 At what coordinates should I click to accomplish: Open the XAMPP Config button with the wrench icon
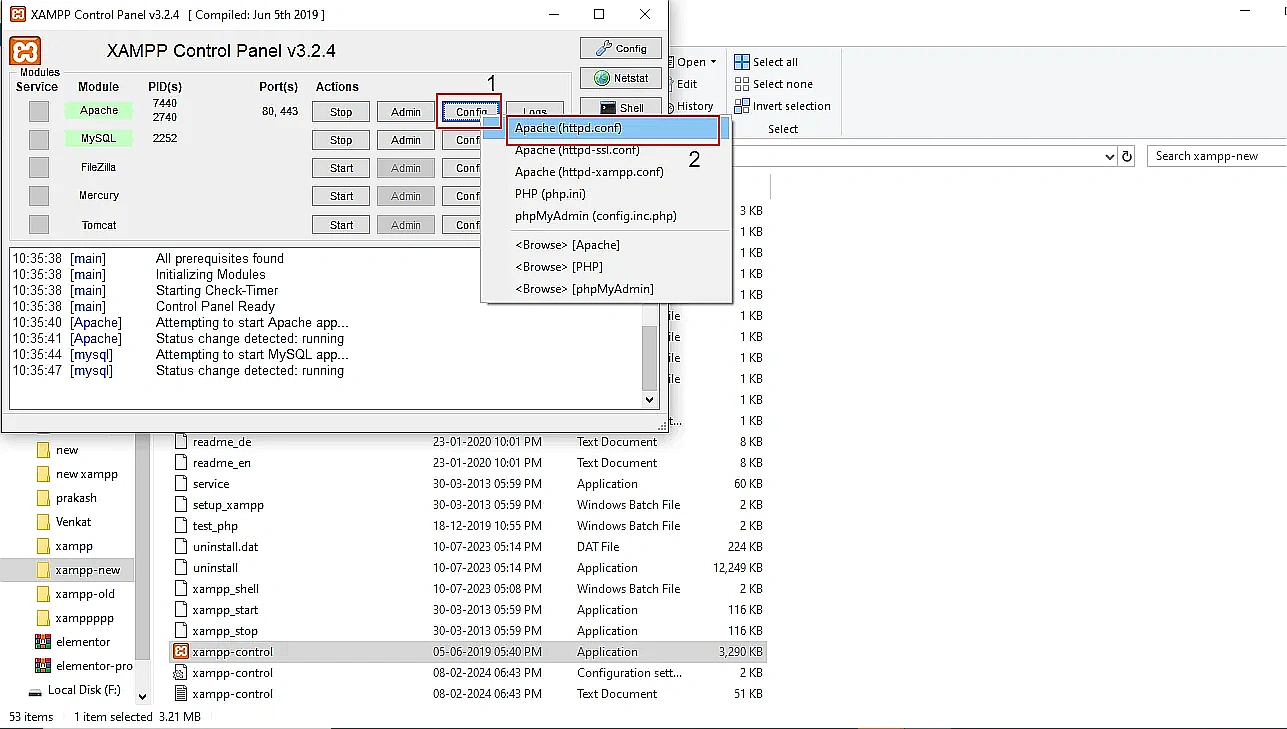tap(620, 48)
